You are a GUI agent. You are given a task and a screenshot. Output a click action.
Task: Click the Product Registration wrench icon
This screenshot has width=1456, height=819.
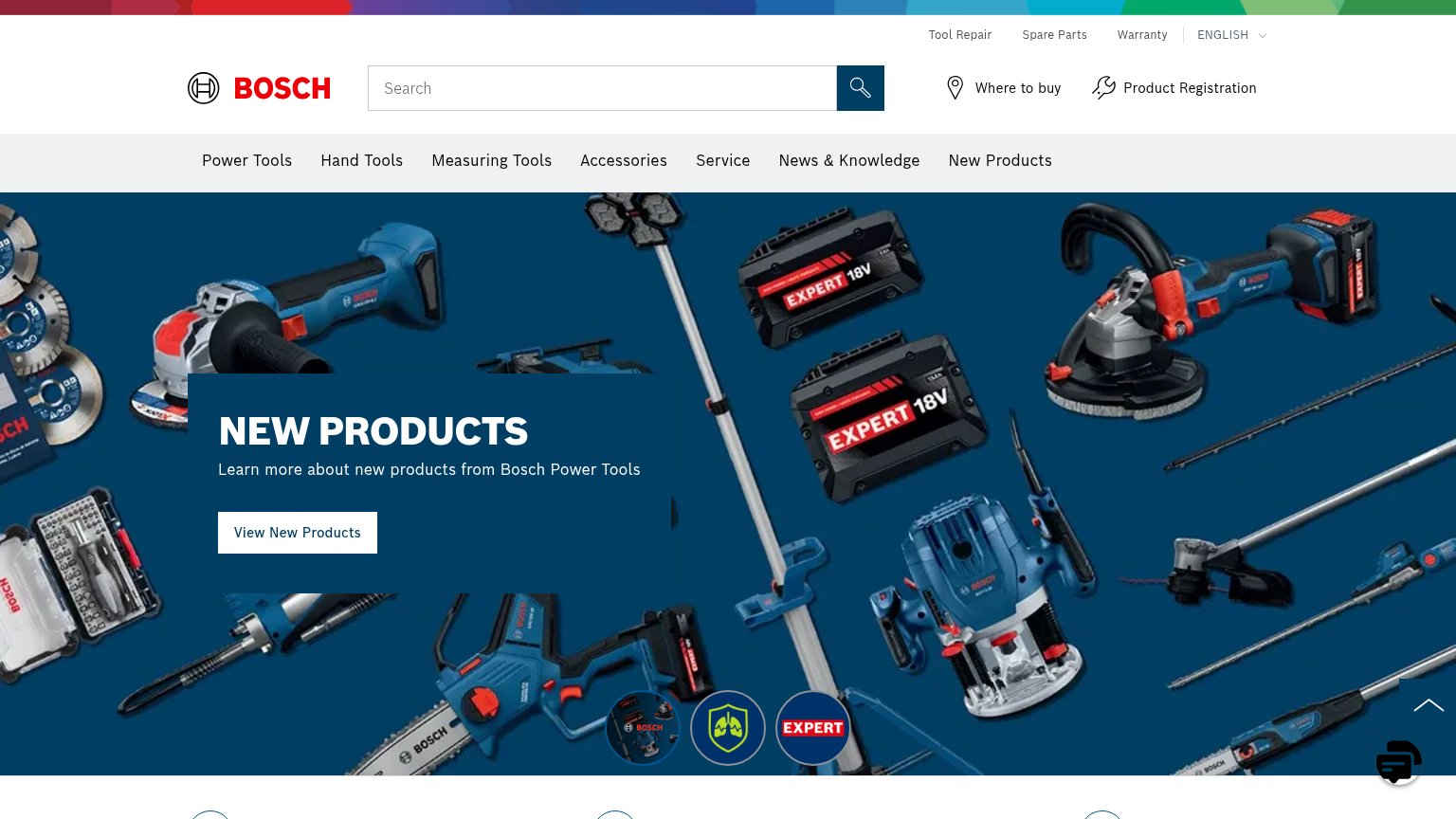(x=1103, y=88)
